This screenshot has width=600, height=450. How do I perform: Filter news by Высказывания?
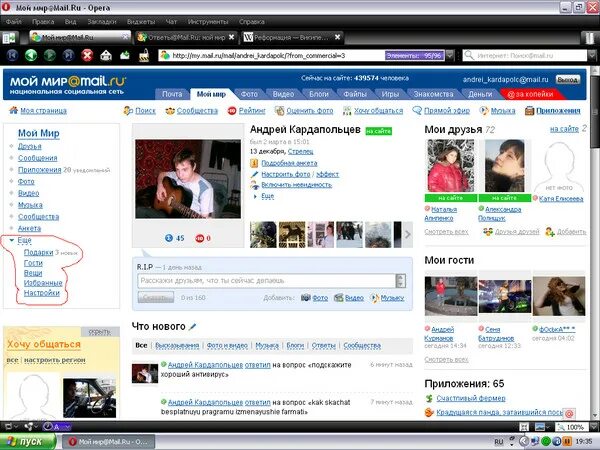(177, 346)
